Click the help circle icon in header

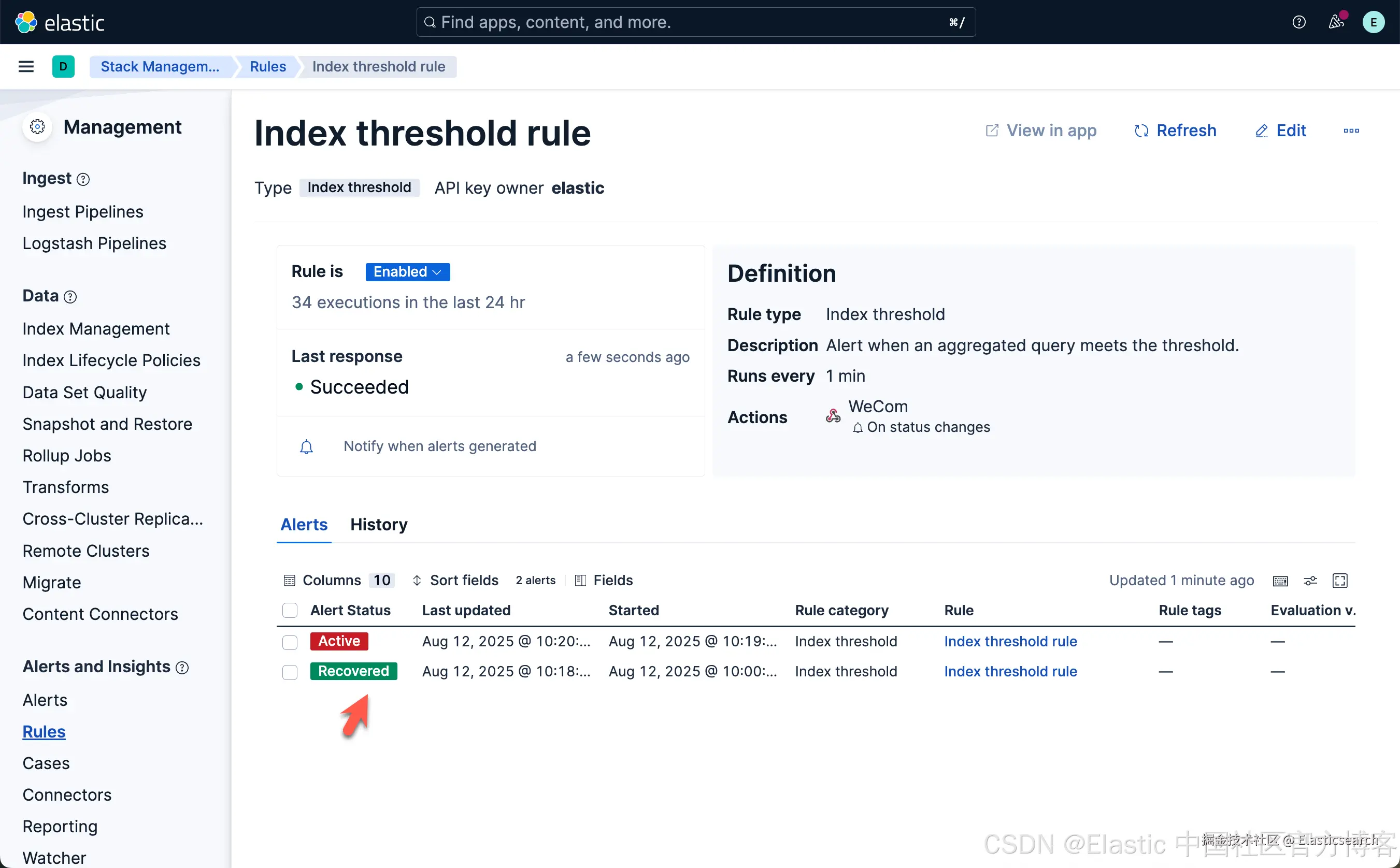click(1298, 22)
